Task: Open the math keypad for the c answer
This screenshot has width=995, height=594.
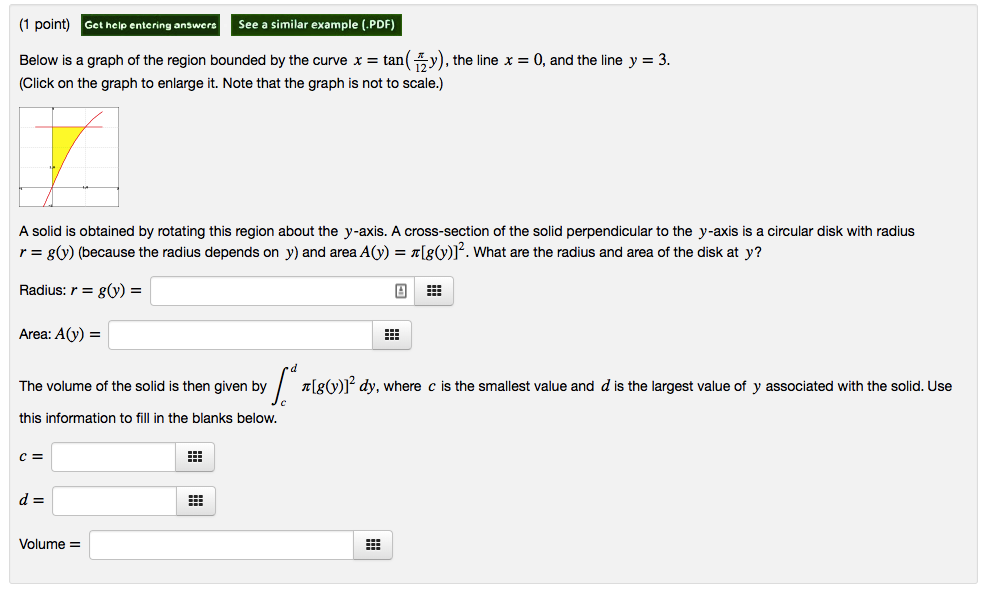Action: (195, 457)
